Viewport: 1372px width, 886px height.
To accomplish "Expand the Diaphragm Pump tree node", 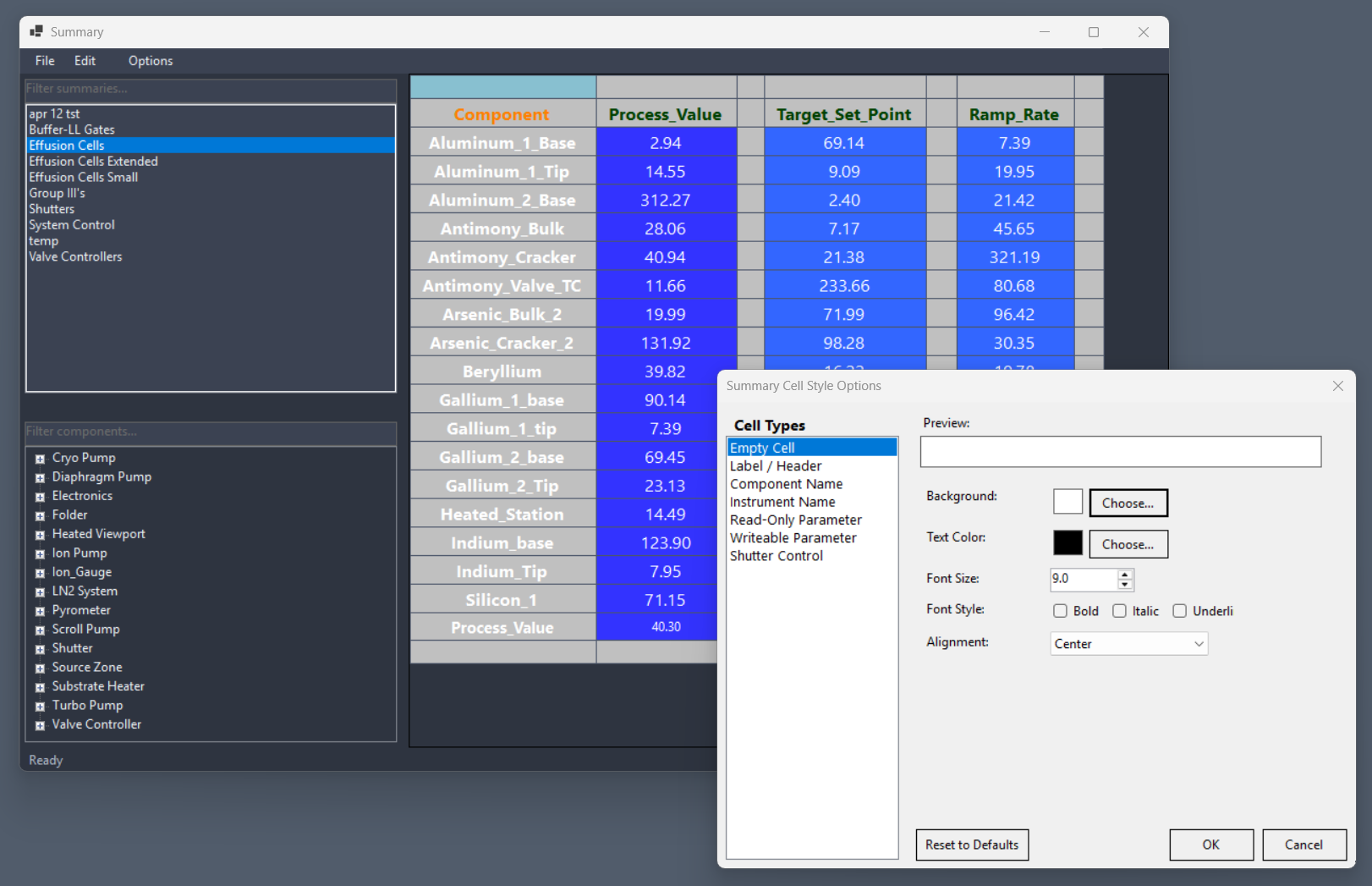I will [40, 478].
